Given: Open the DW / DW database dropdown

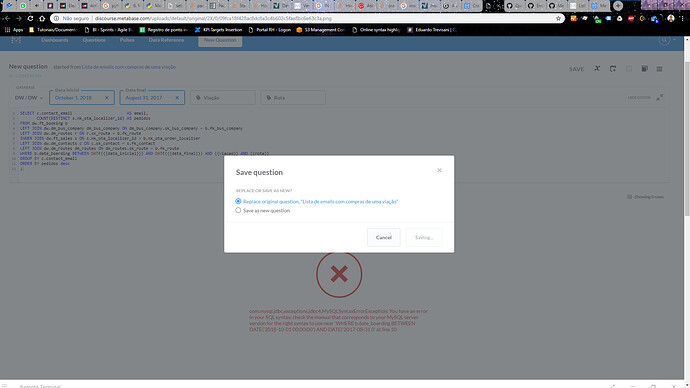Looking at the screenshot, I should point(29,98).
